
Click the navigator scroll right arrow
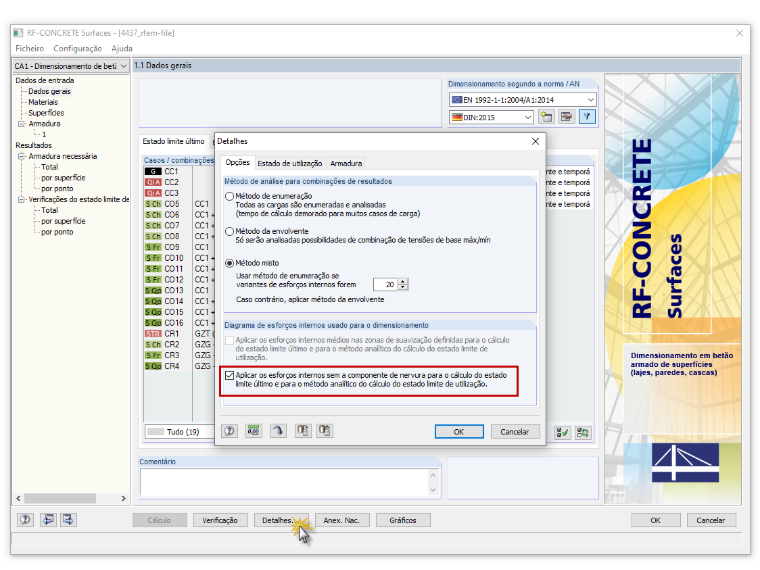point(124,498)
